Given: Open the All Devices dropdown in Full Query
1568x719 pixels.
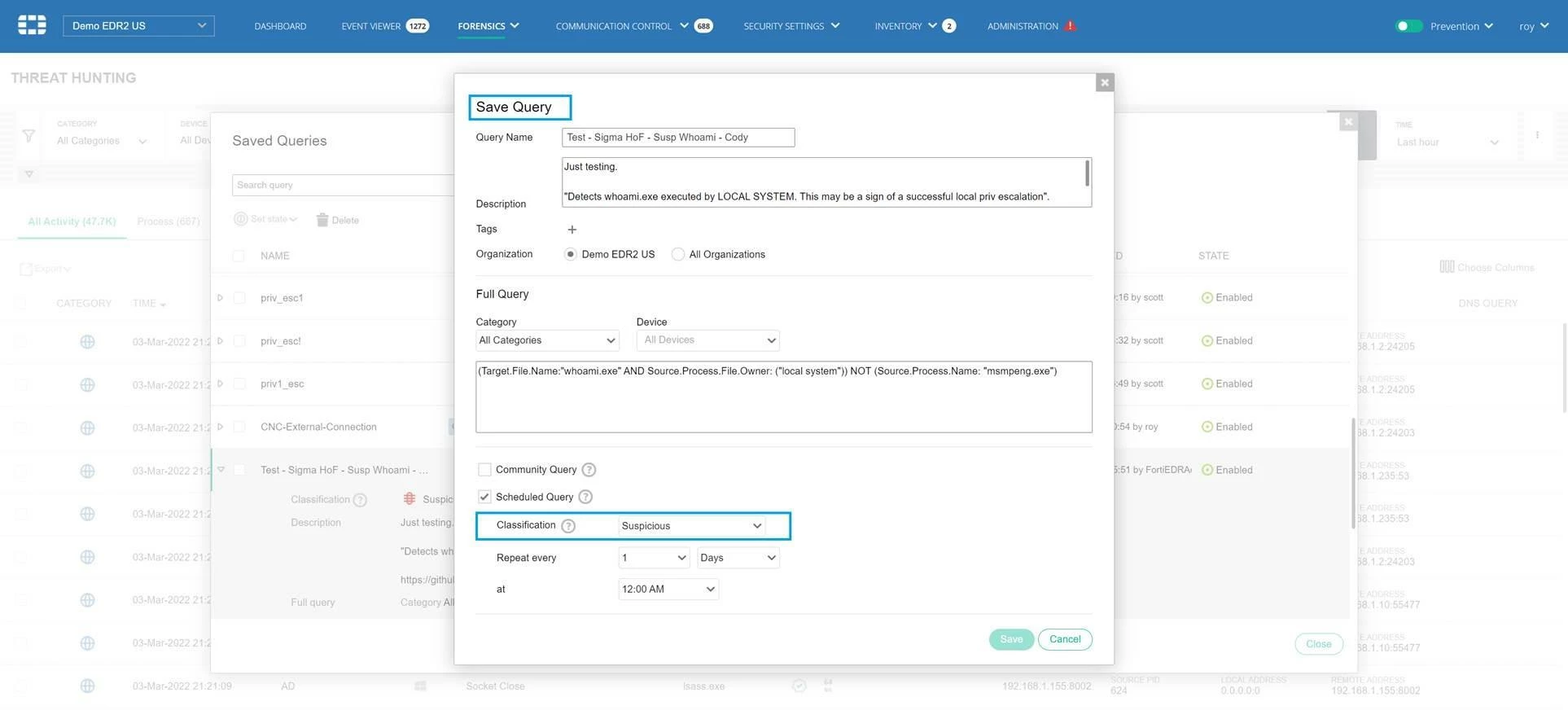Looking at the screenshot, I should click(x=708, y=340).
